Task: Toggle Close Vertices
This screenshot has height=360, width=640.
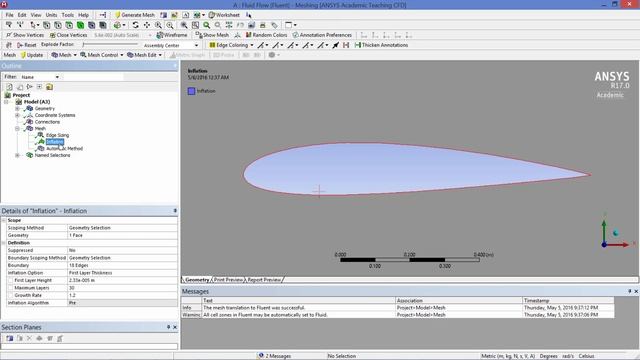Action: click(x=69, y=35)
